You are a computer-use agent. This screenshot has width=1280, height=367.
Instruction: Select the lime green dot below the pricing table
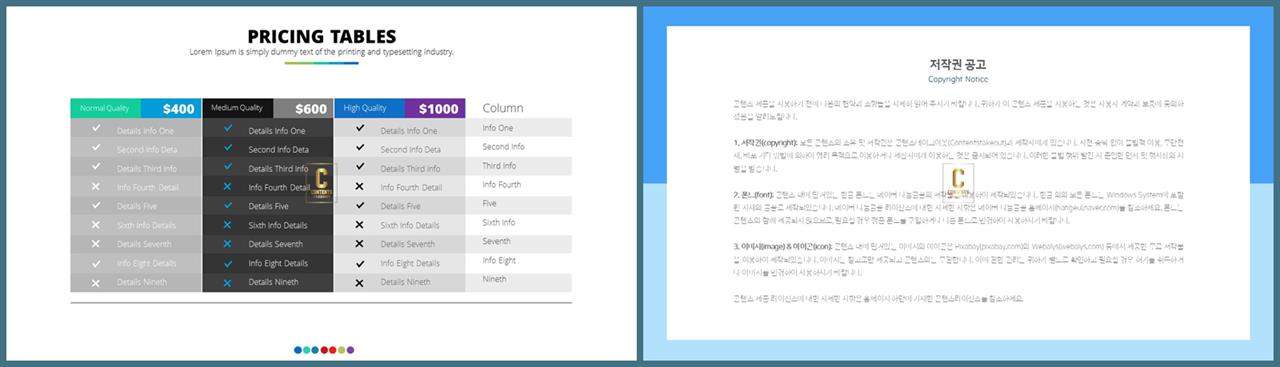pos(341,350)
